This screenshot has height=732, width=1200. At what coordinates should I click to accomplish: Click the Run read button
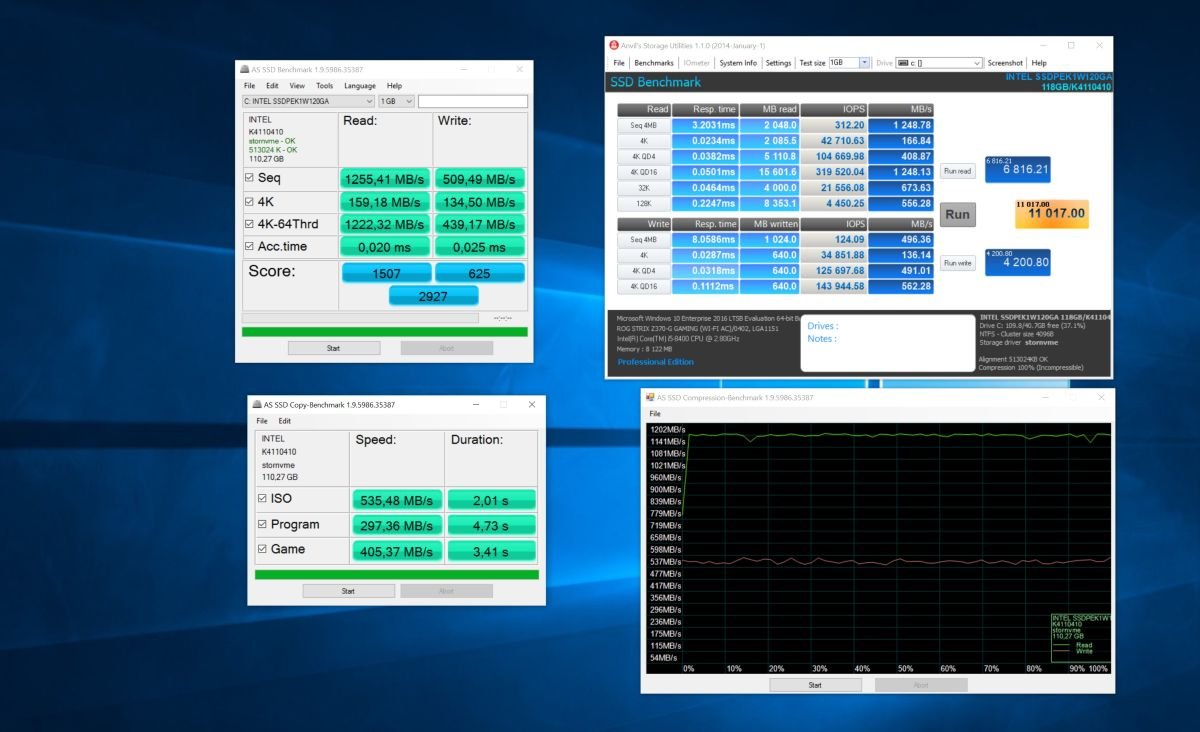tap(957, 171)
